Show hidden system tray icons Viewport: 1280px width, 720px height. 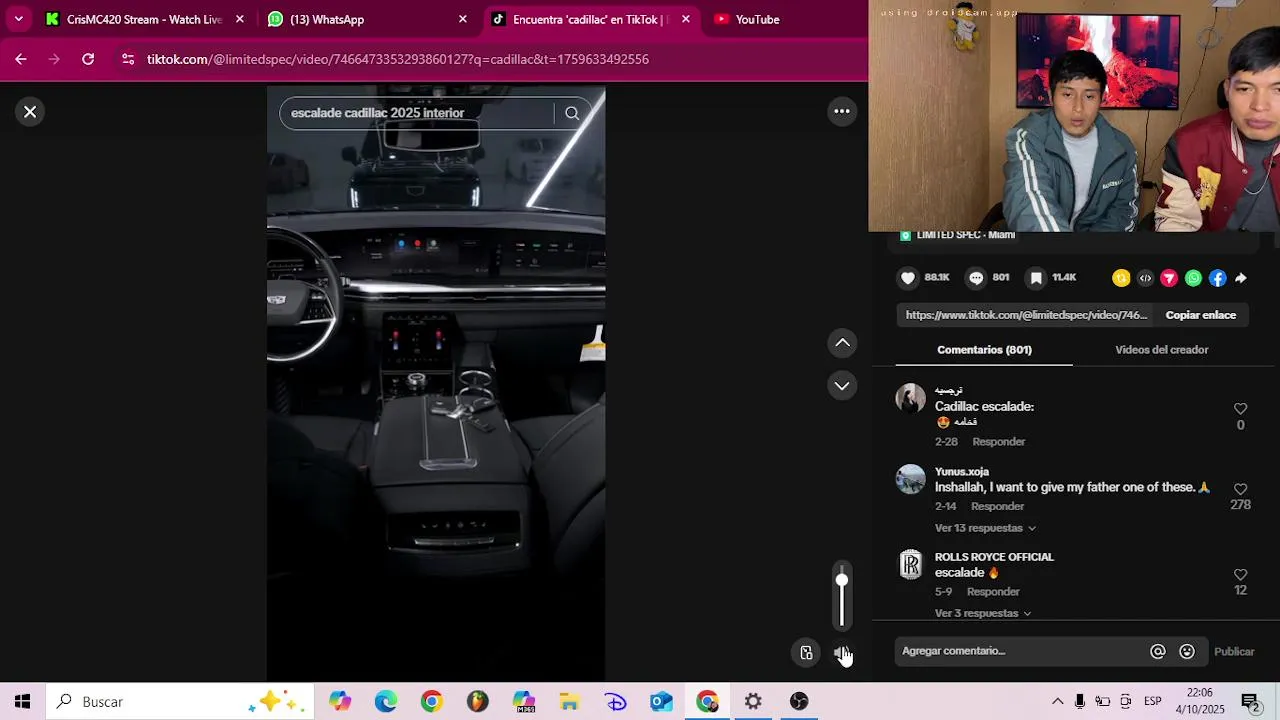pyautogui.click(x=1057, y=702)
